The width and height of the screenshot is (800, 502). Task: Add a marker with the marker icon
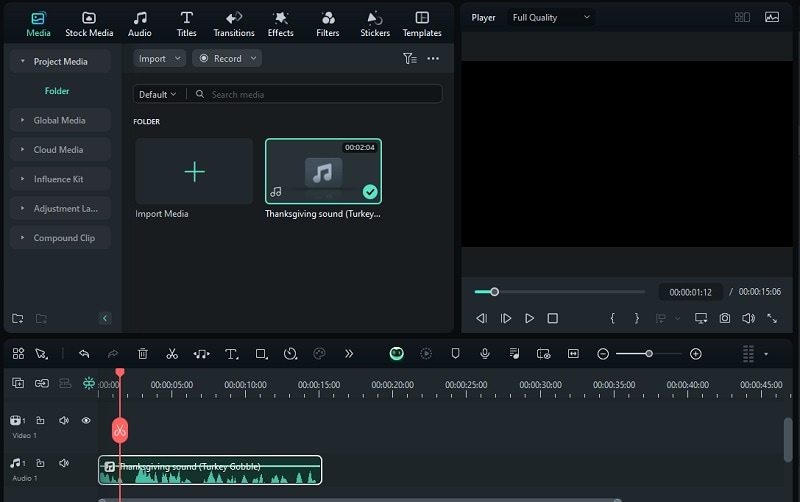[456, 354]
